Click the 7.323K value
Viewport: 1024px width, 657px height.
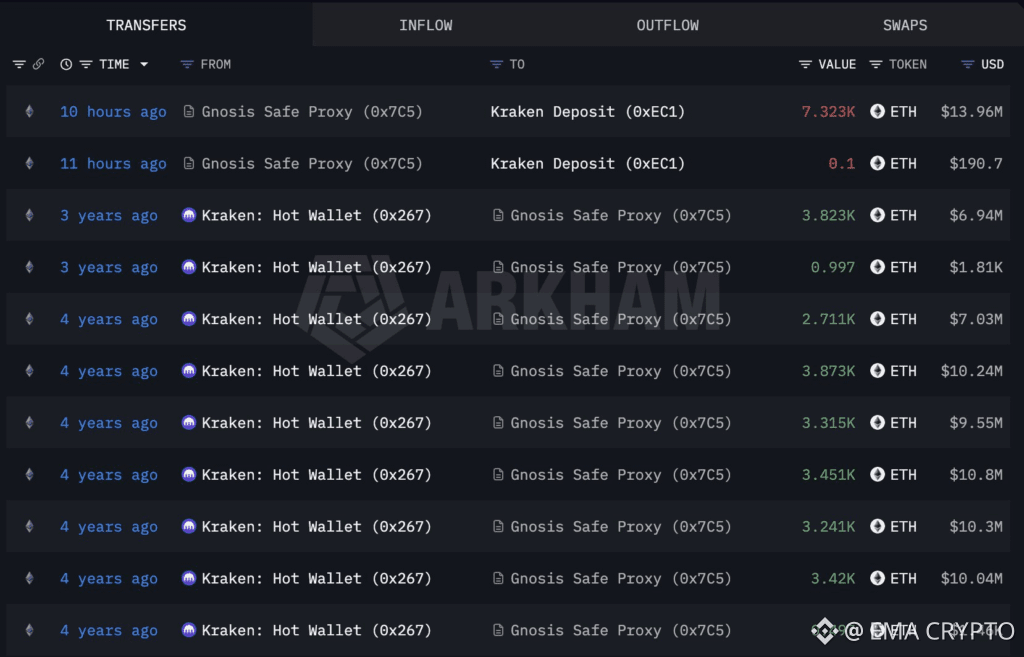[x=828, y=112]
